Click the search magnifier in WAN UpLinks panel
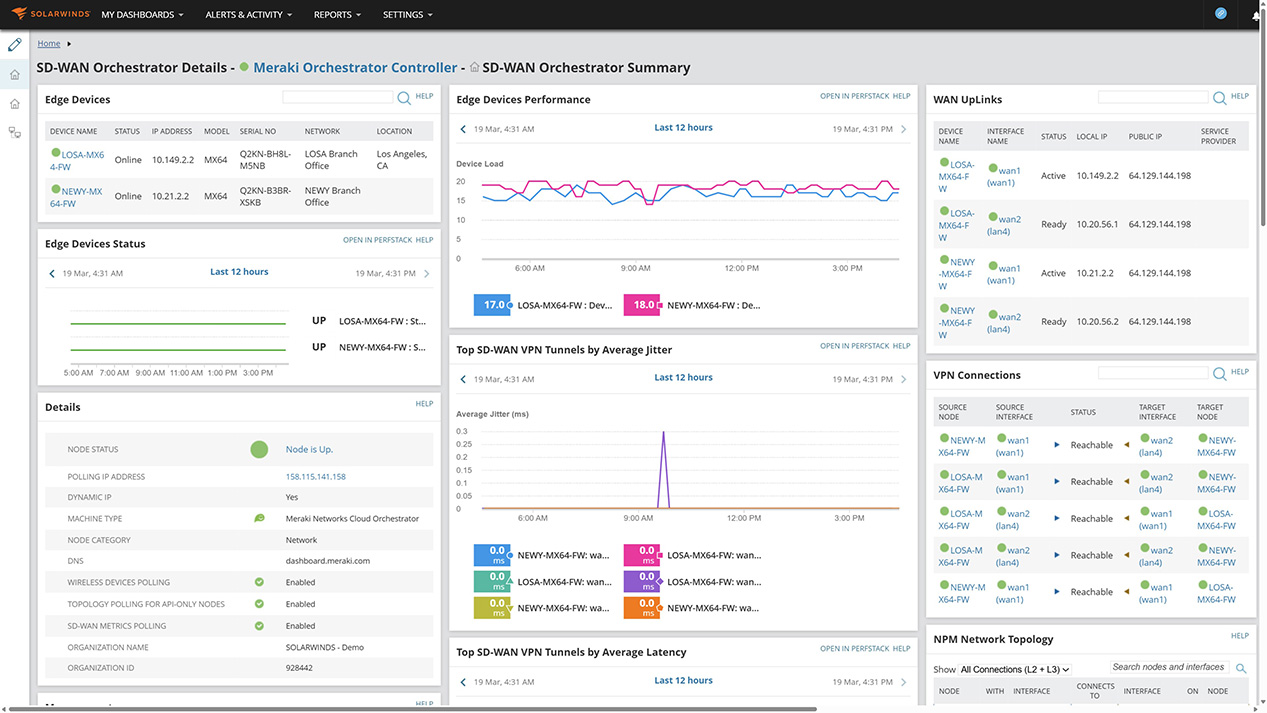 (1218, 98)
